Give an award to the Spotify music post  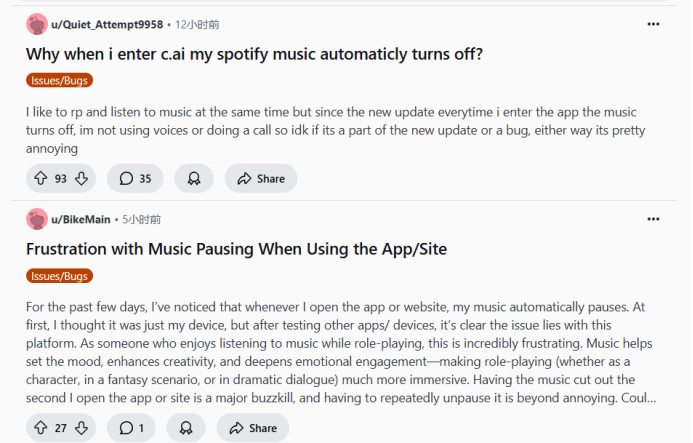[x=194, y=179]
